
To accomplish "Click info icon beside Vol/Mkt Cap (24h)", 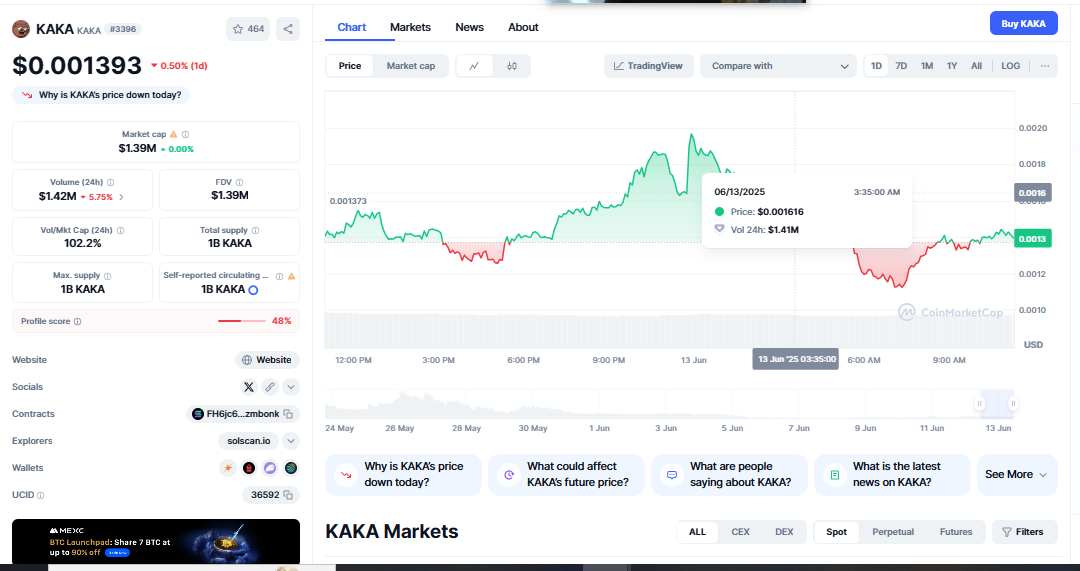I will point(120,231).
